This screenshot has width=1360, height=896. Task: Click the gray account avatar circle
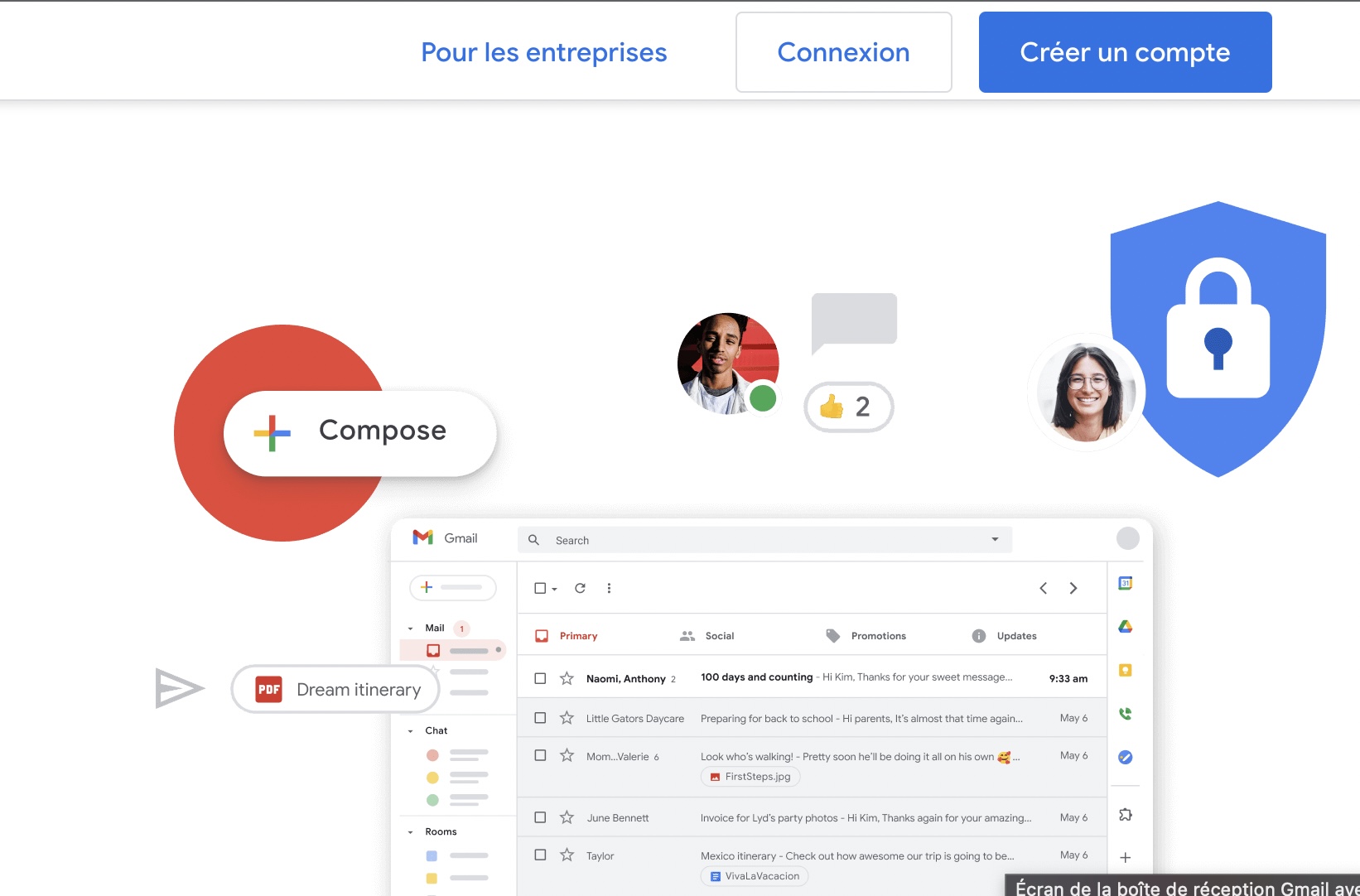(x=1127, y=538)
